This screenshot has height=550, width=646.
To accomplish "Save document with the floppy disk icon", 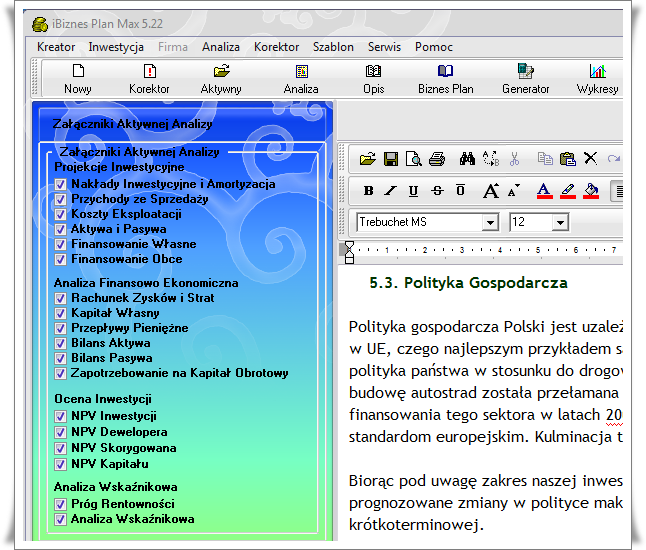I will [390, 159].
